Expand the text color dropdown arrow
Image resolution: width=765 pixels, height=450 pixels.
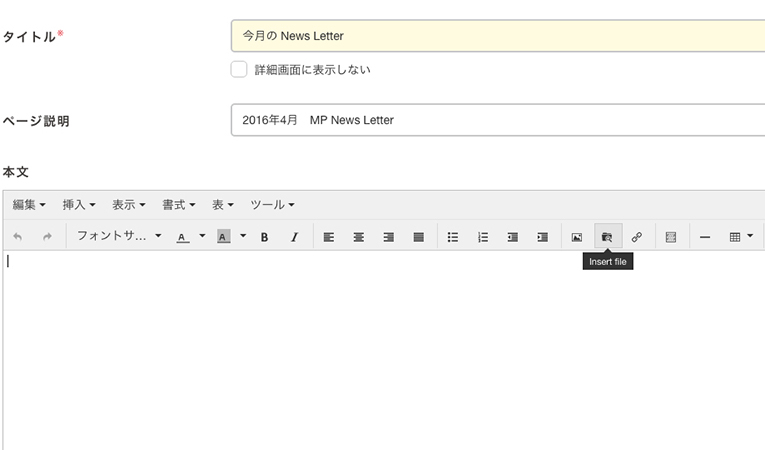click(201, 237)
